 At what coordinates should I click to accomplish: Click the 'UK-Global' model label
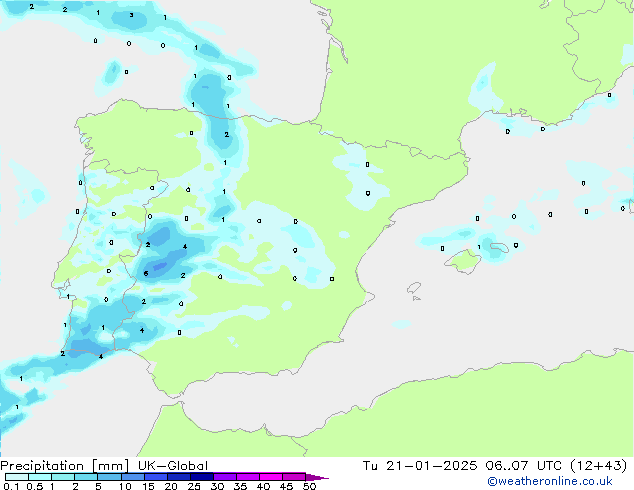click(173, 466)
